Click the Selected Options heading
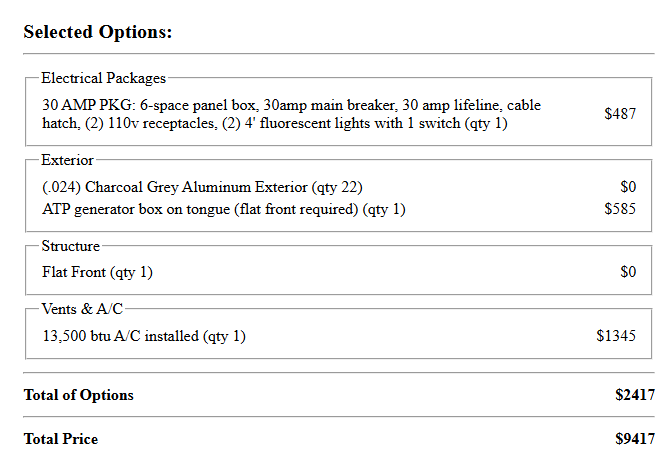Screen dimensions: 669x451 [x=98, y=32]
